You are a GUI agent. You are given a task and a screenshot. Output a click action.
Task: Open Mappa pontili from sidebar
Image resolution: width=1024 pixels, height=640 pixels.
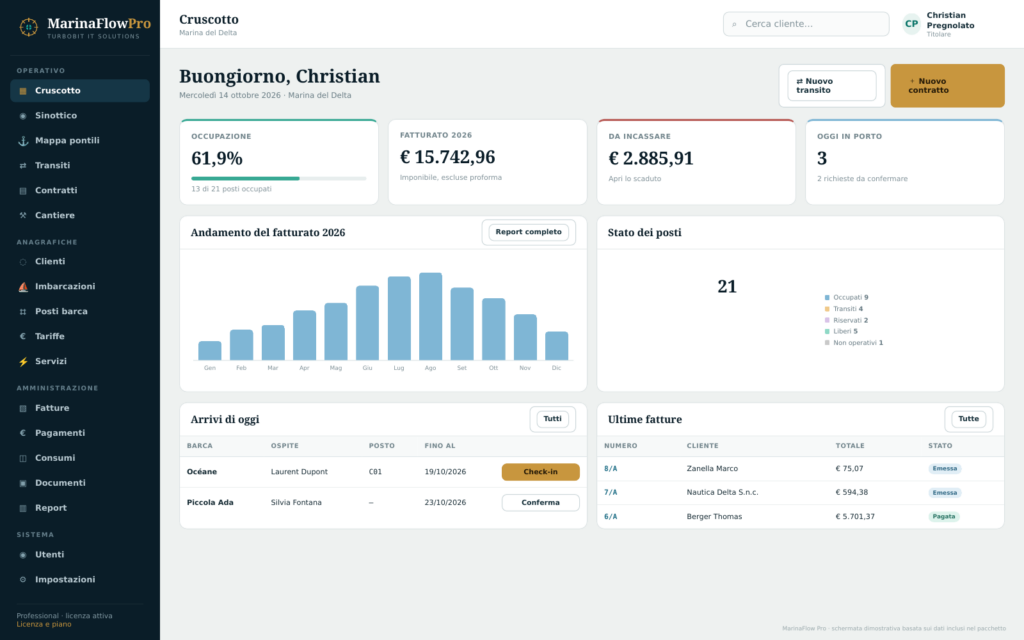(x=80, y=140)
